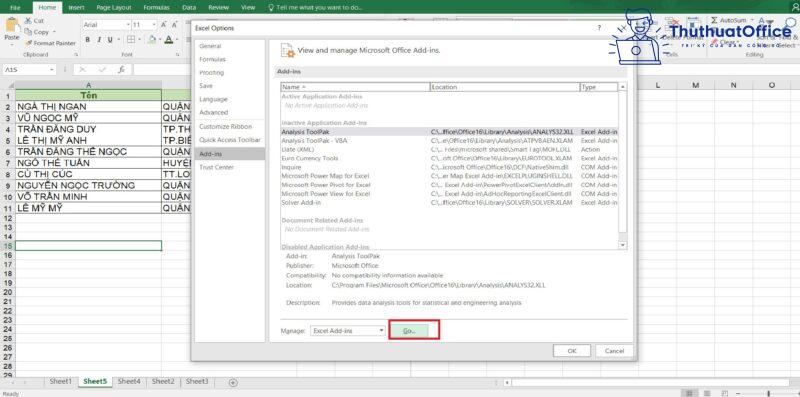Apply the Fill Color bucket
Screen dimensions: 800x397
pos(152,40)
